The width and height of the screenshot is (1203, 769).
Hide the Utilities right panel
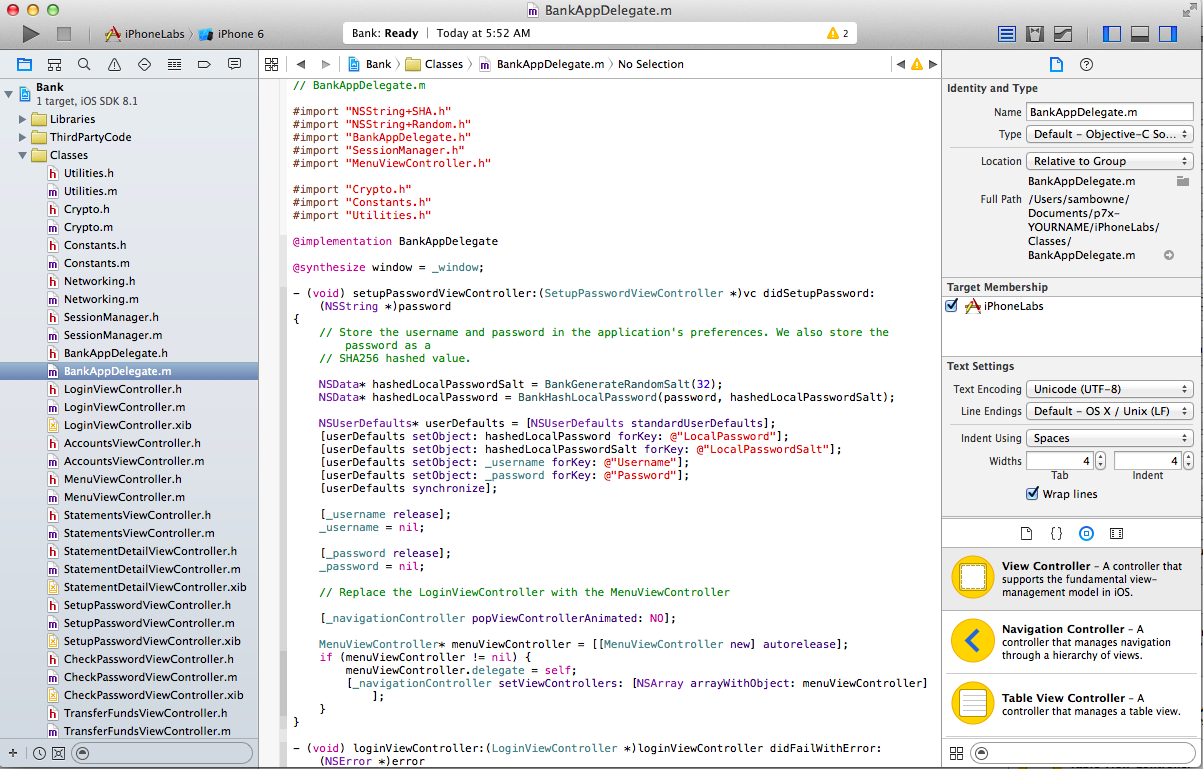(x=1167, y=34)
